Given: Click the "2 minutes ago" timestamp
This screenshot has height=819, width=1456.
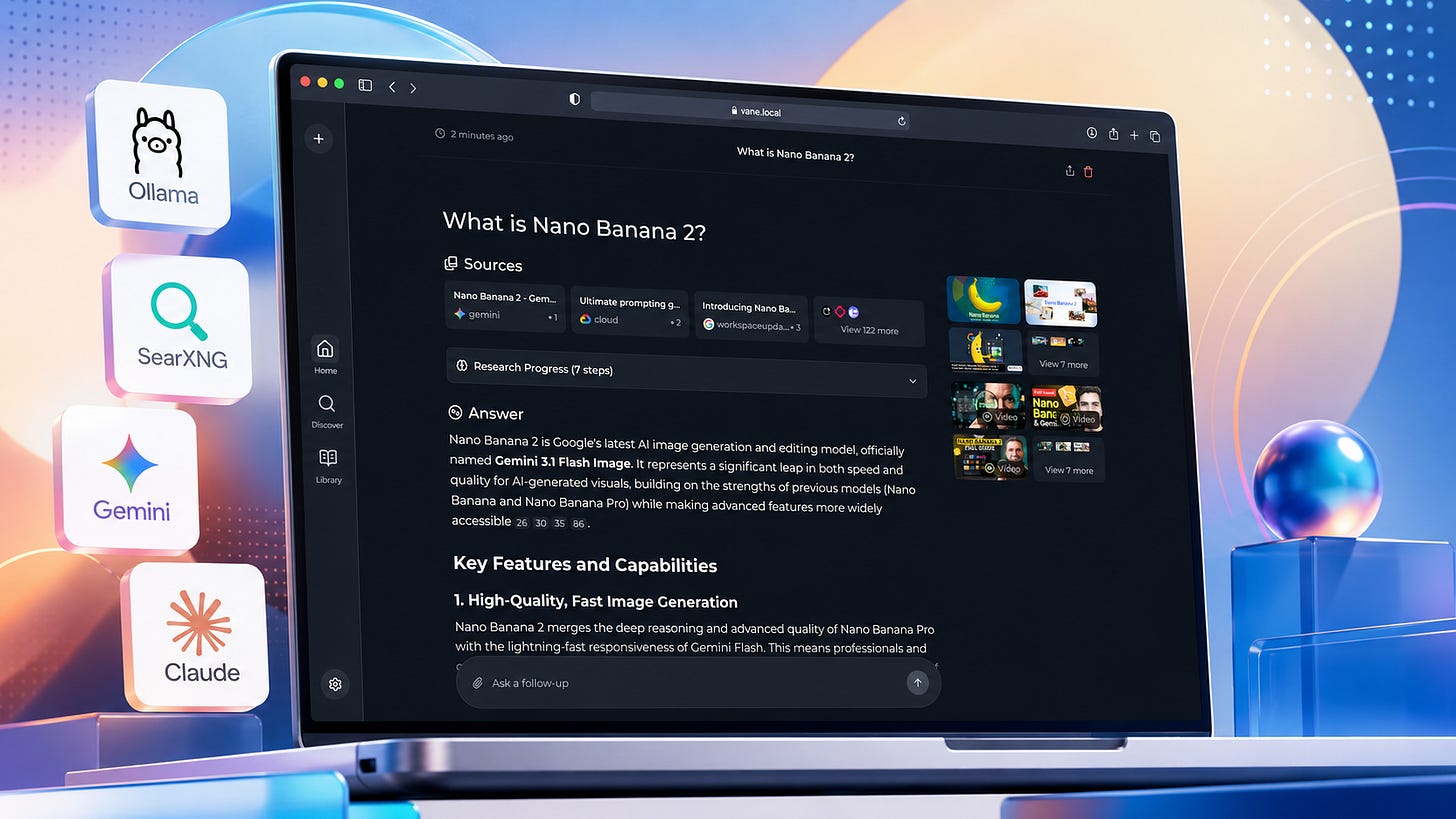Looking at the screenshot, I should coord(482,135).
